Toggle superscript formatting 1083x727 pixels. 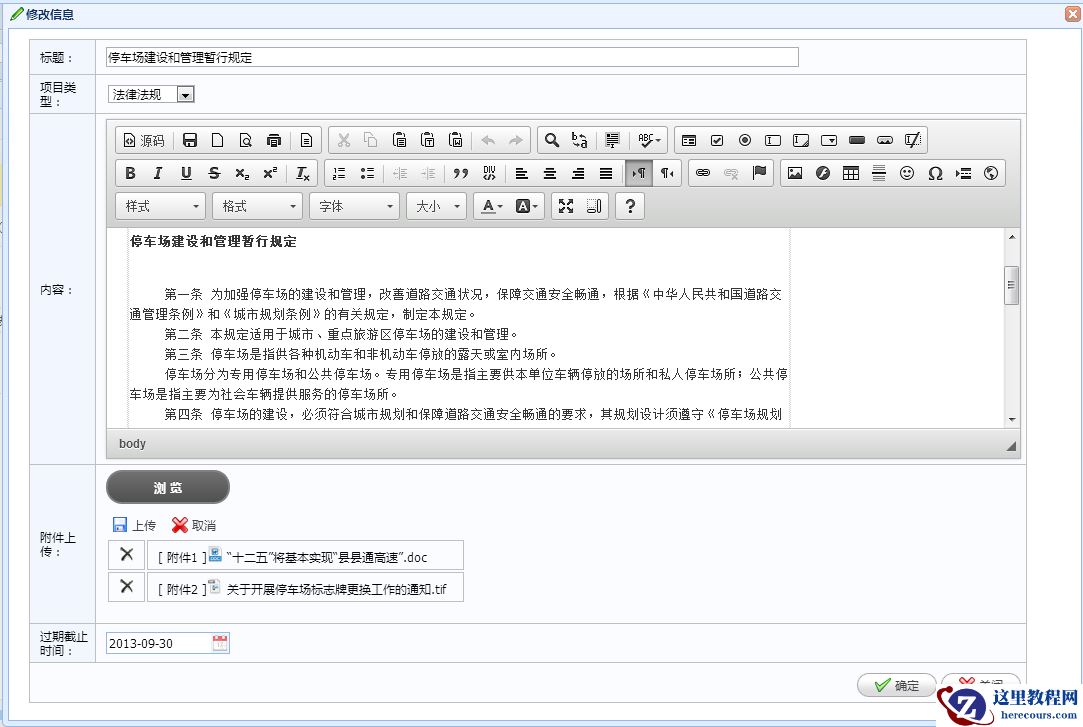coord(270,173)
